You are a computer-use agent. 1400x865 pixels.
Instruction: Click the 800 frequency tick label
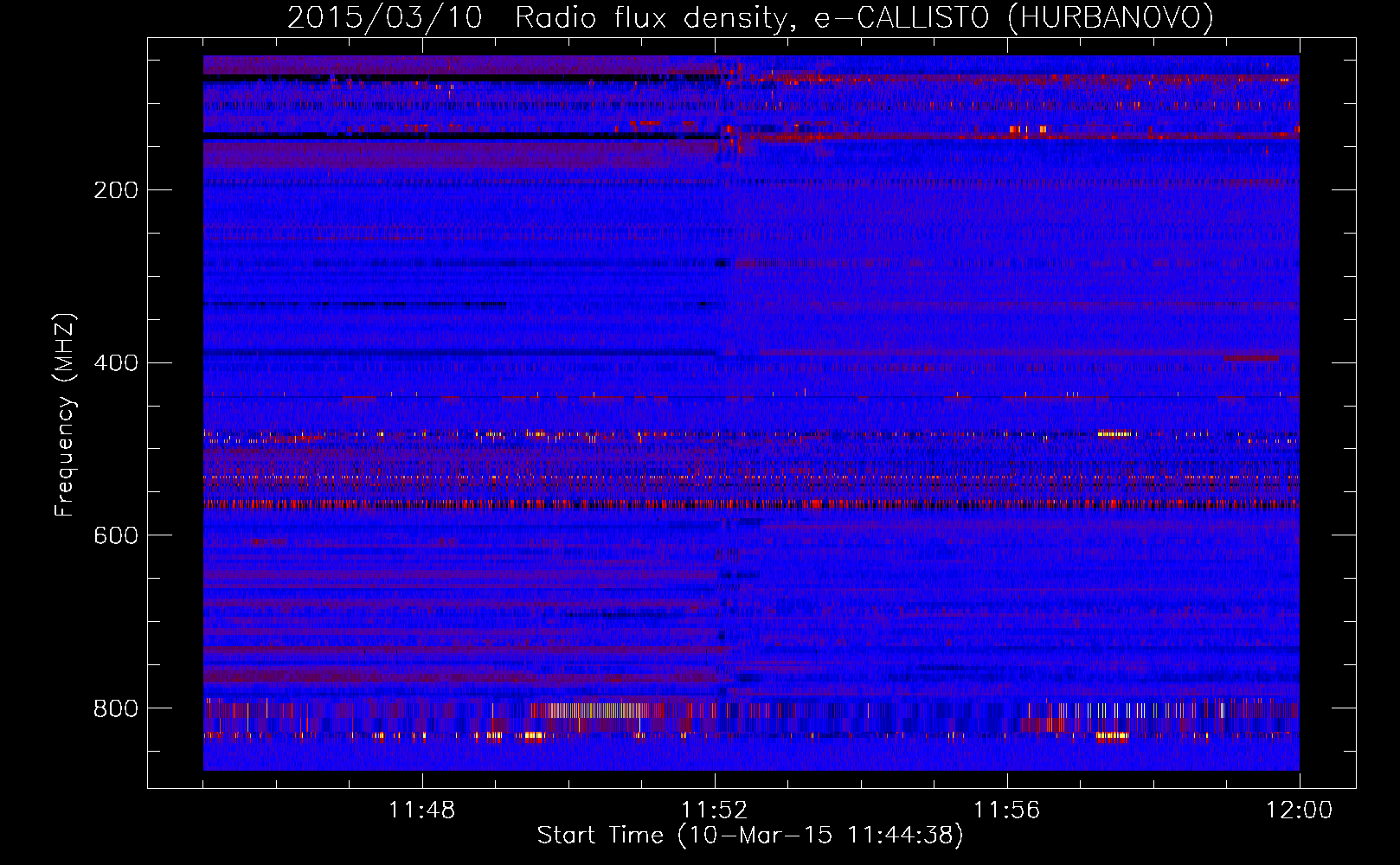pos(116,709)
